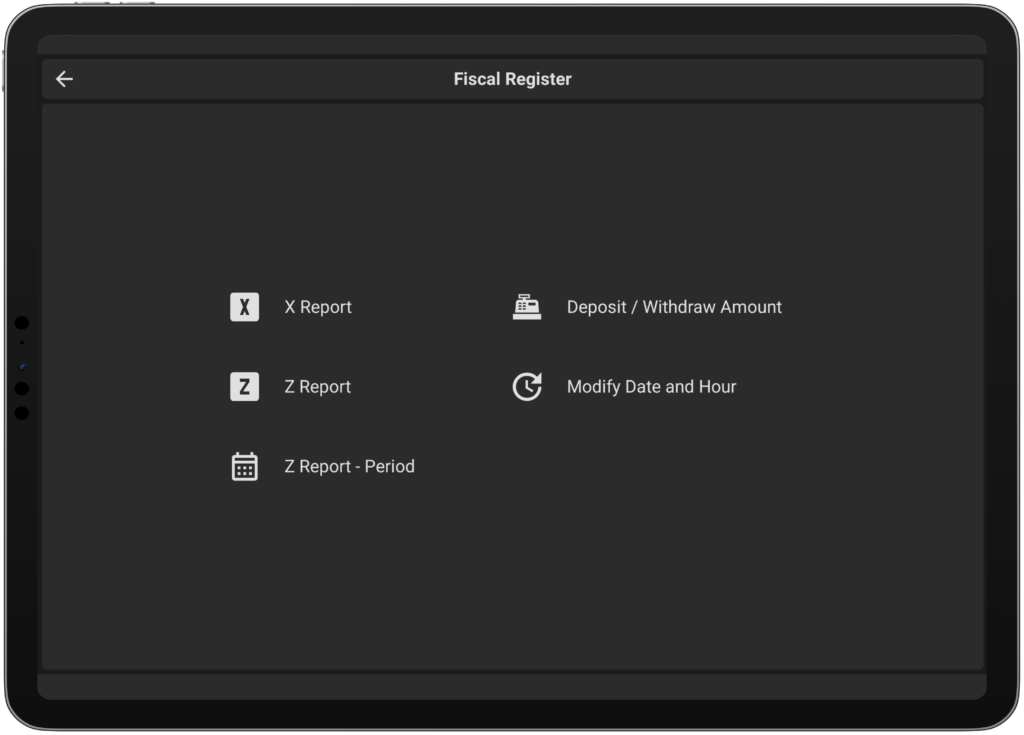Open X Report via its X icon
Viewport: 1024px width, 735px height.
tap(244, 307)
